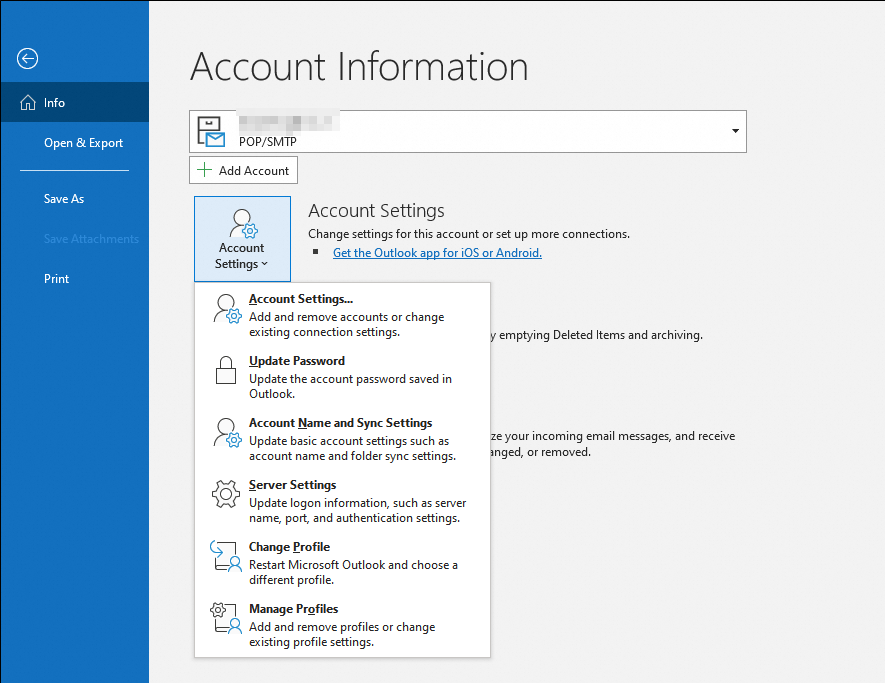Click the POP/SMTP account type label
The image size is (885, 683).
[x=268, y=142]
